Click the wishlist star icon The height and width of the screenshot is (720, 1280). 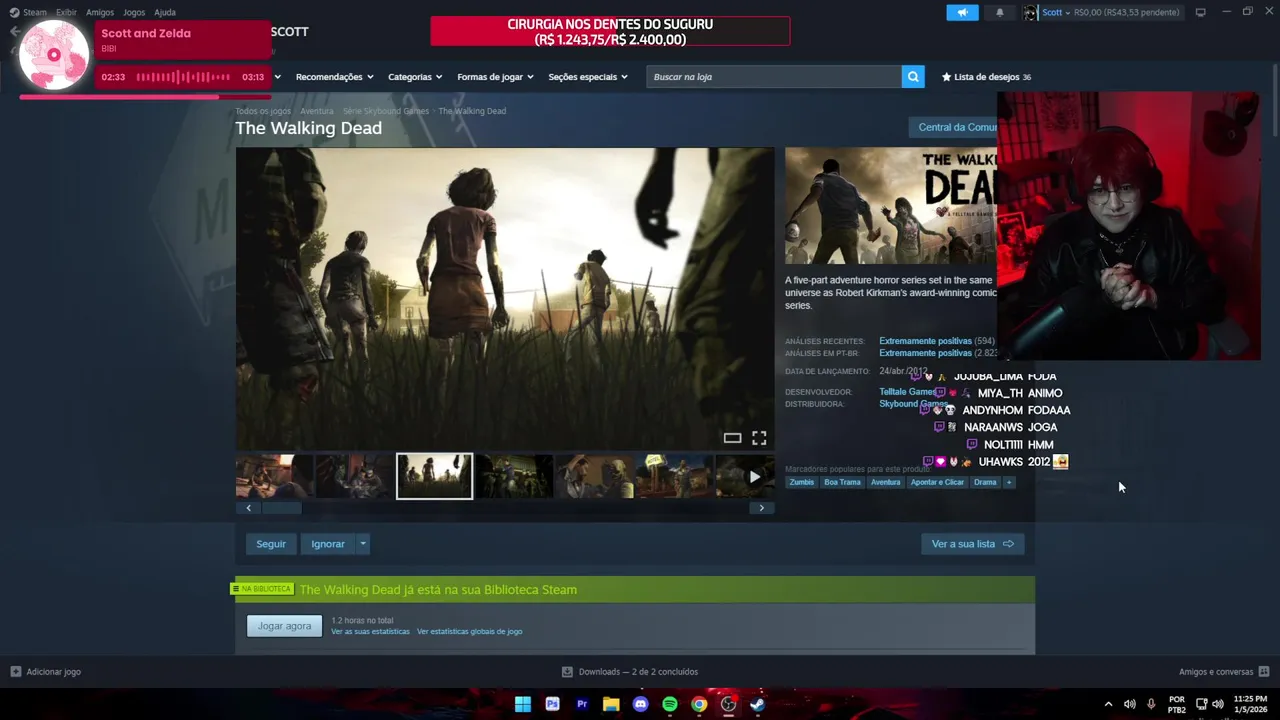point(946,77)
